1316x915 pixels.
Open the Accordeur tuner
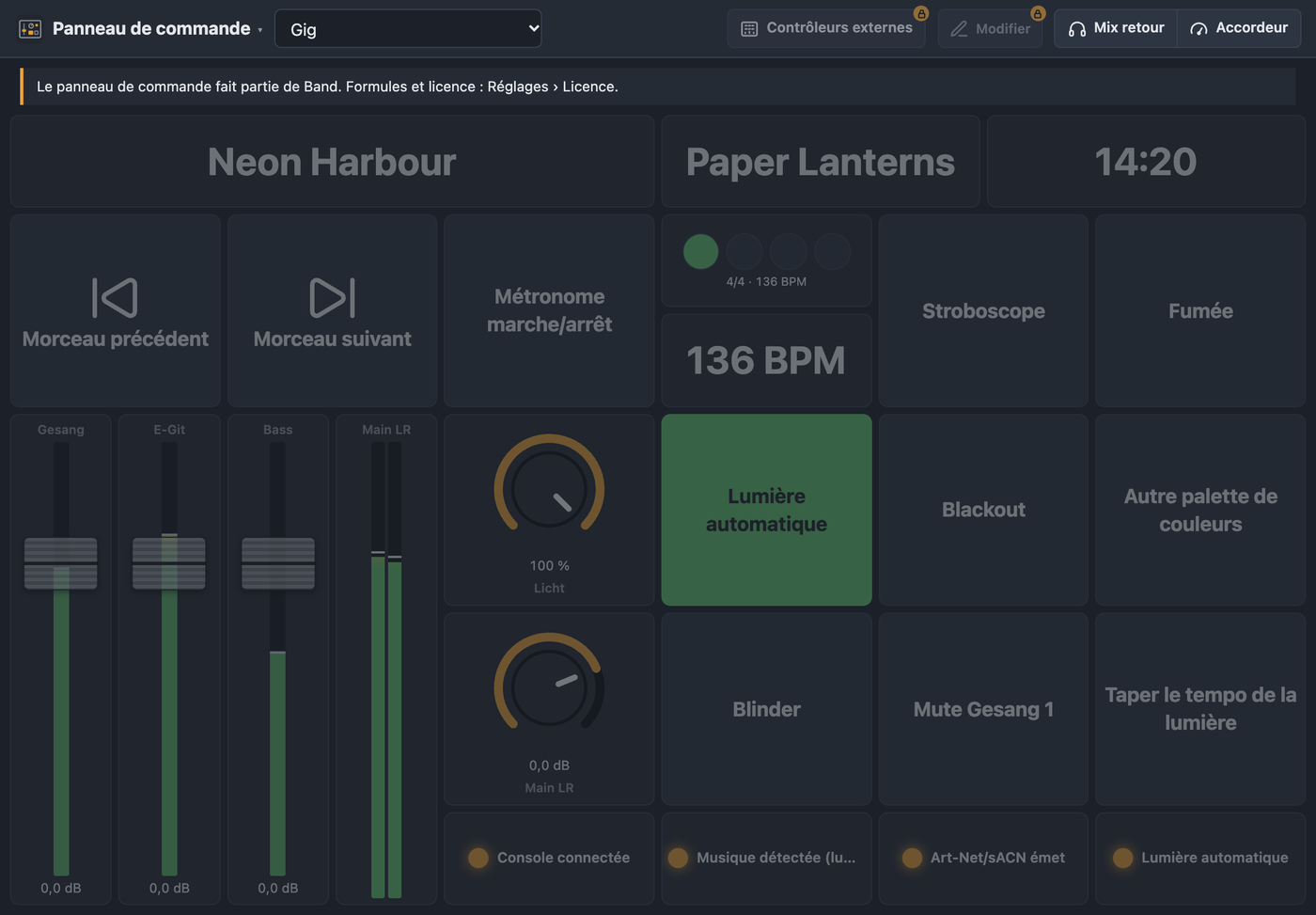point(1239,28)
